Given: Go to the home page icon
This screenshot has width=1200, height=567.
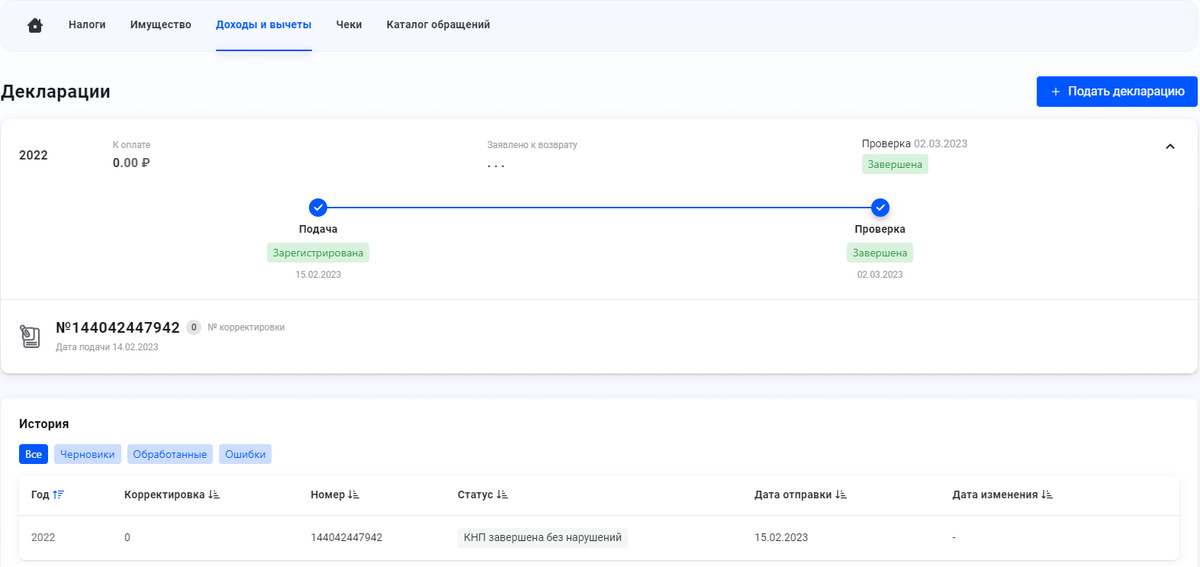Looking at the screenshot, I should point(35,25).
